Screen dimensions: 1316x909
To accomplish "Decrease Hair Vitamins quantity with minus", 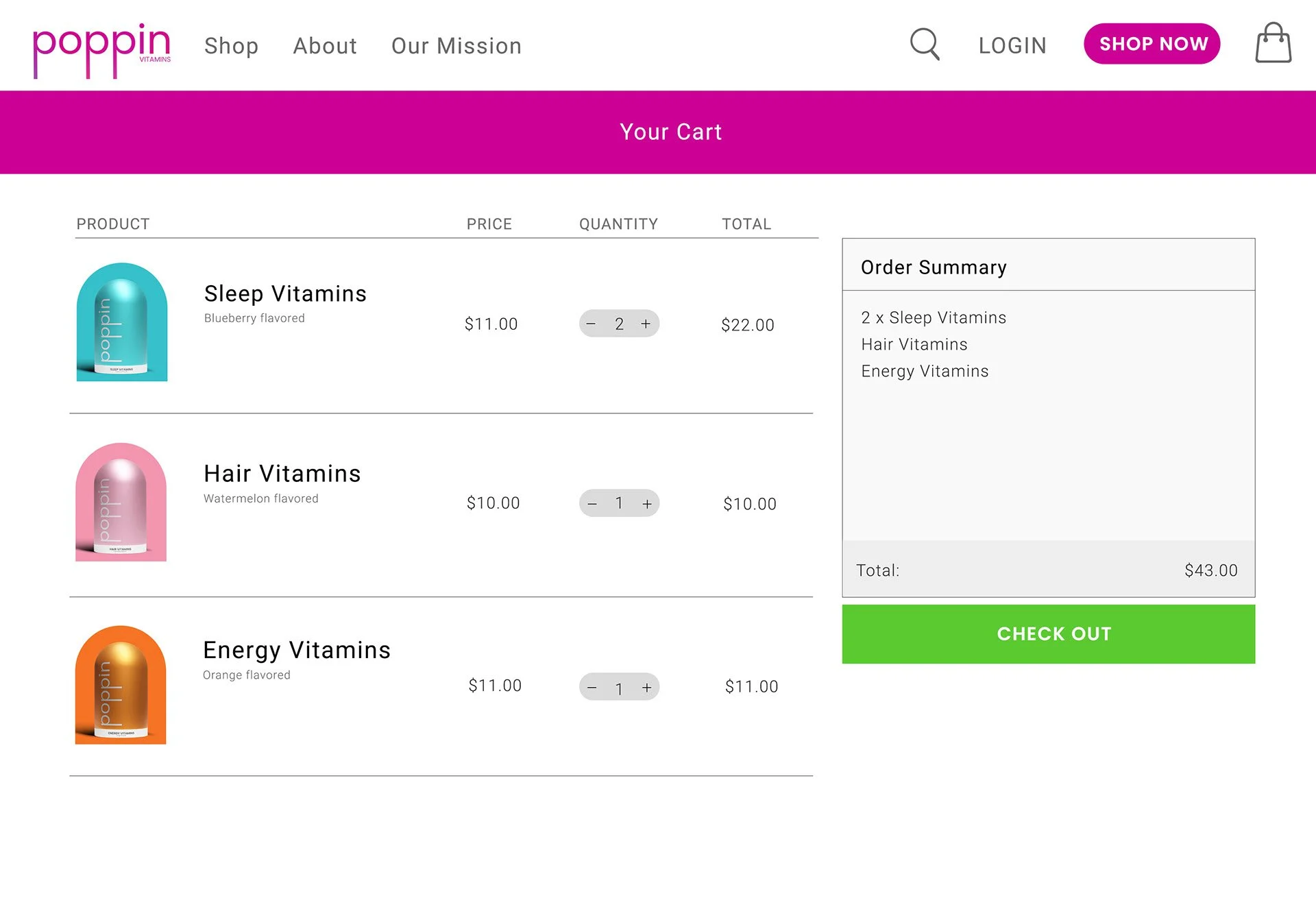I will pos(592,504).
